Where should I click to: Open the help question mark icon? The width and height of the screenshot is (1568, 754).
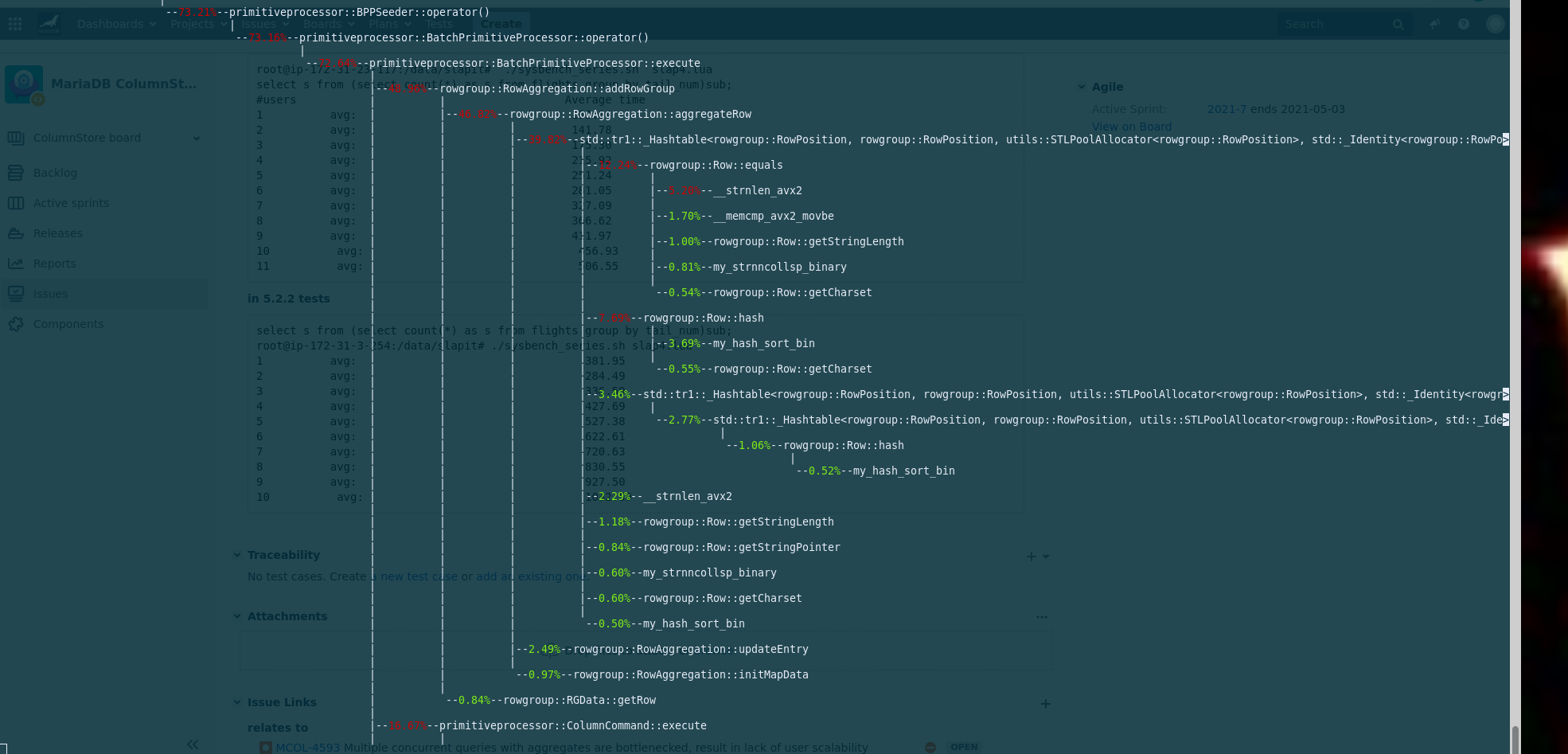pos(1464,24)
